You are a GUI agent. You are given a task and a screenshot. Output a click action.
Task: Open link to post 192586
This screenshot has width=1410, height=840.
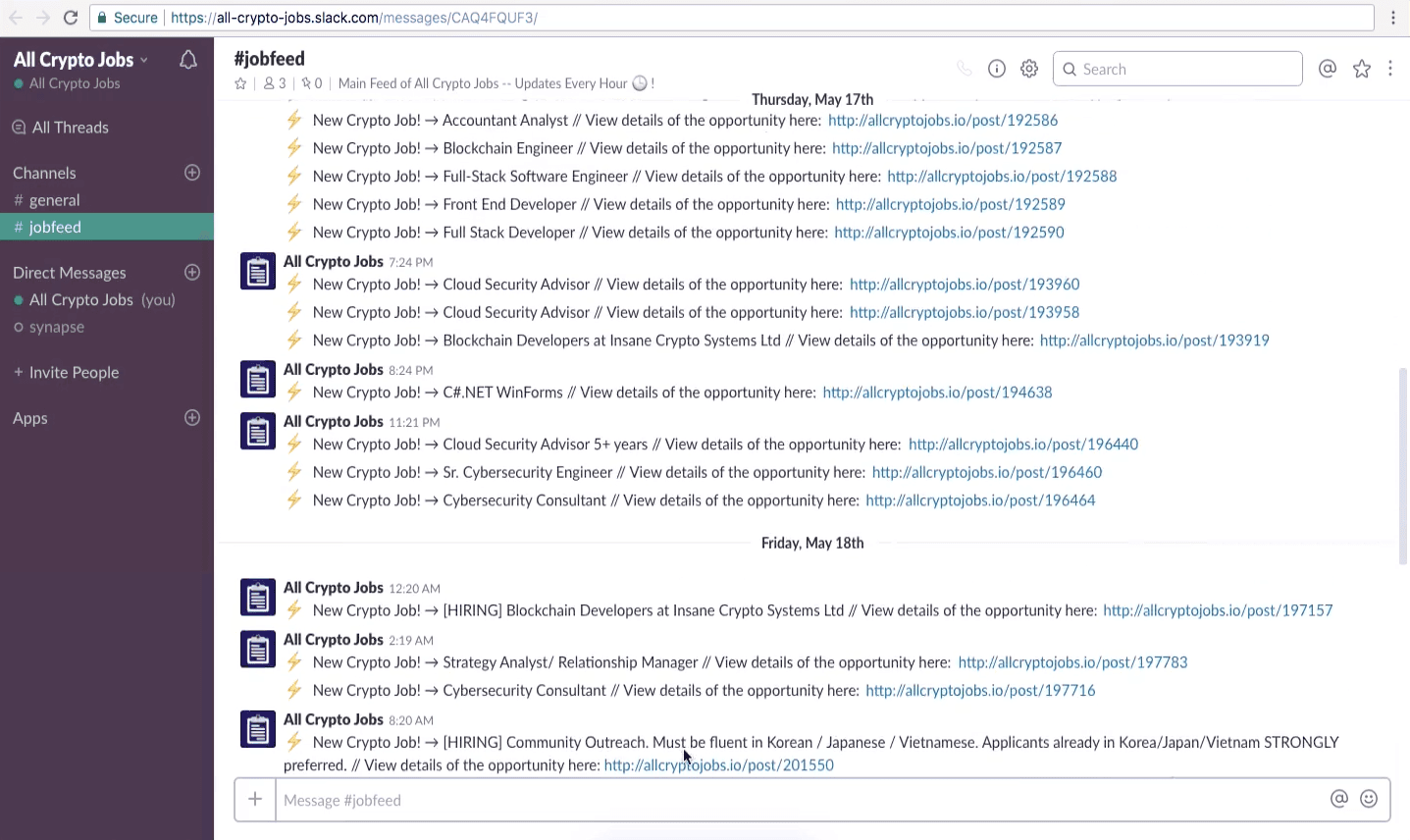[x=943, y=121]
